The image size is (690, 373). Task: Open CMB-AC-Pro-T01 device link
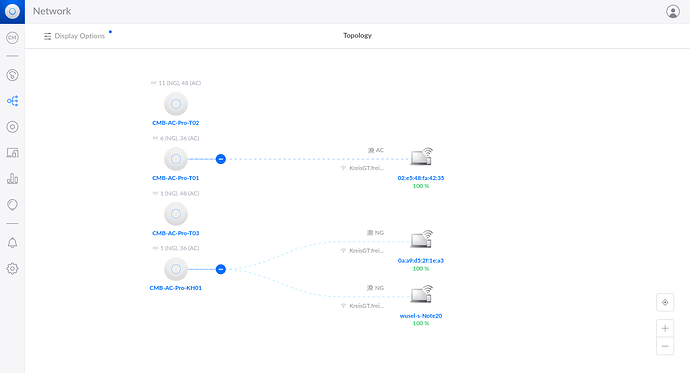pyautogui.click(x=176, y=178)
